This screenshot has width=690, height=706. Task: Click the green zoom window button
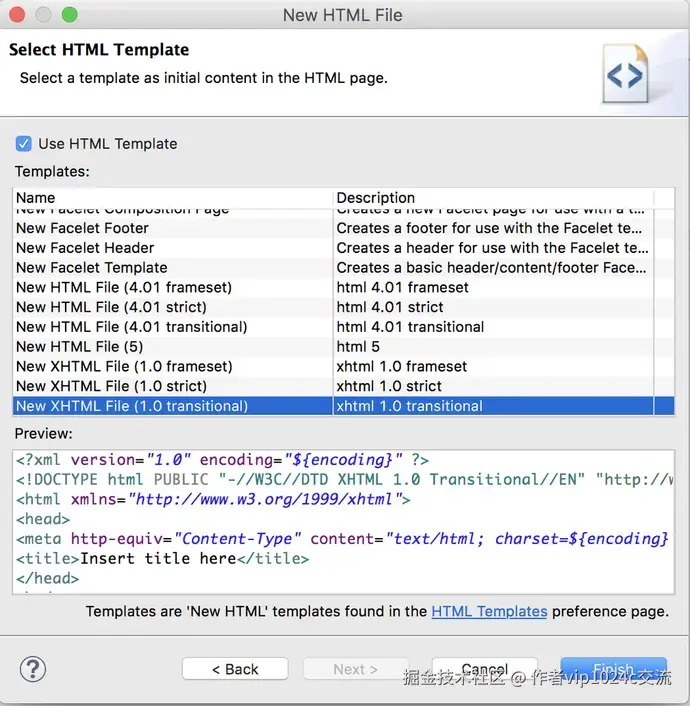70,15
